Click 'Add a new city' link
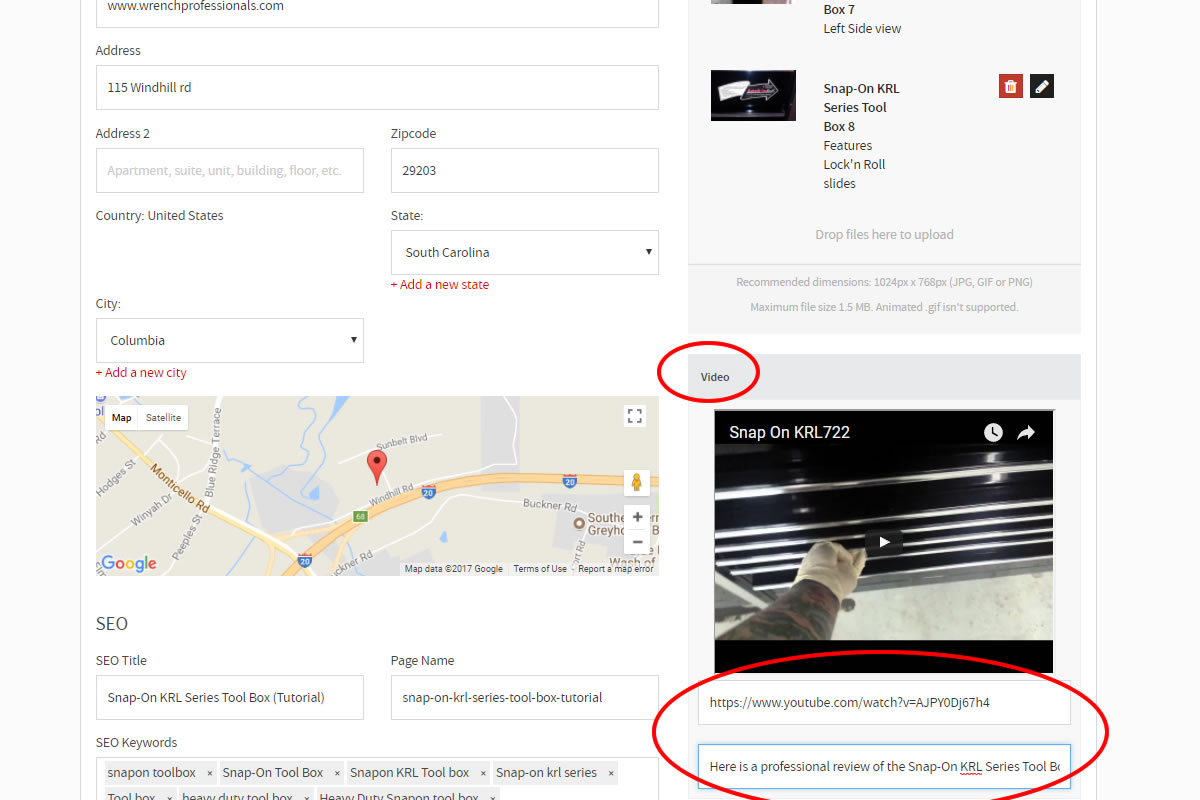The height and width of the screenshot is (800, 1200). [x=141, y=372]
